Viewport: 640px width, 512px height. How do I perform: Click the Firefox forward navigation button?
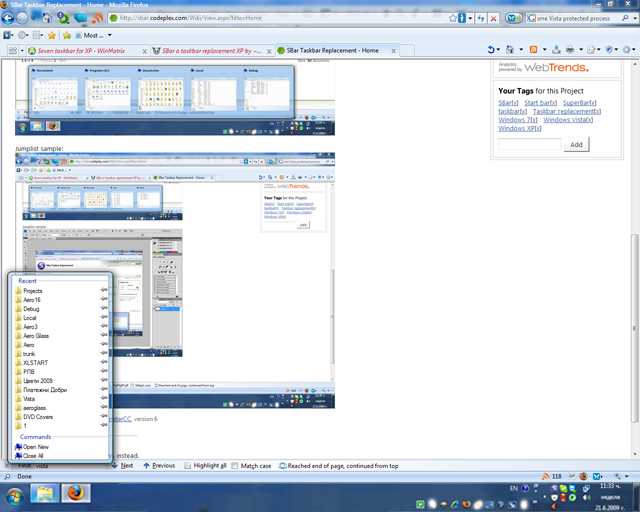(x=22, y=18)
